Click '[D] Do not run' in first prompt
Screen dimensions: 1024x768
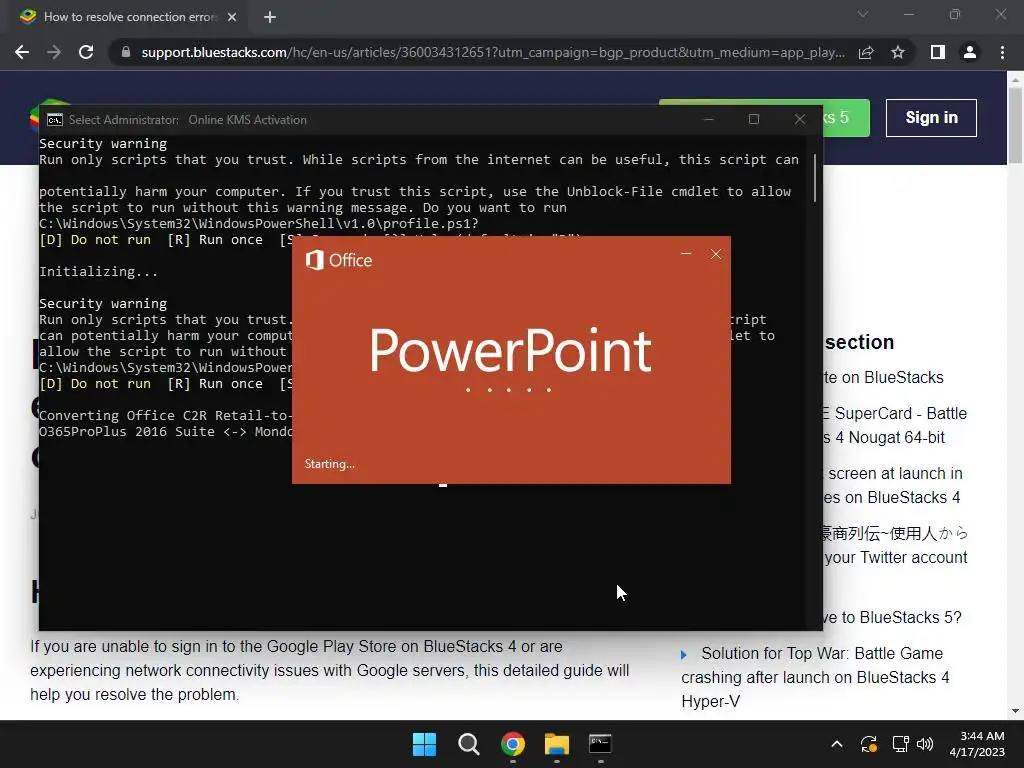click(x=95, y=240)
